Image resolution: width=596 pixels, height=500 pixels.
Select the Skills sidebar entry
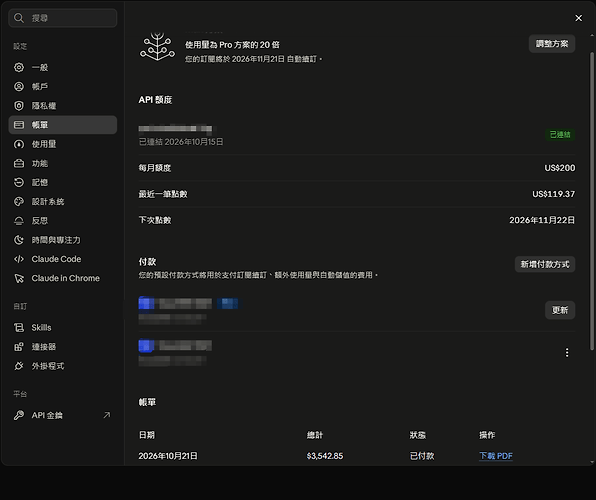point(63,327)
